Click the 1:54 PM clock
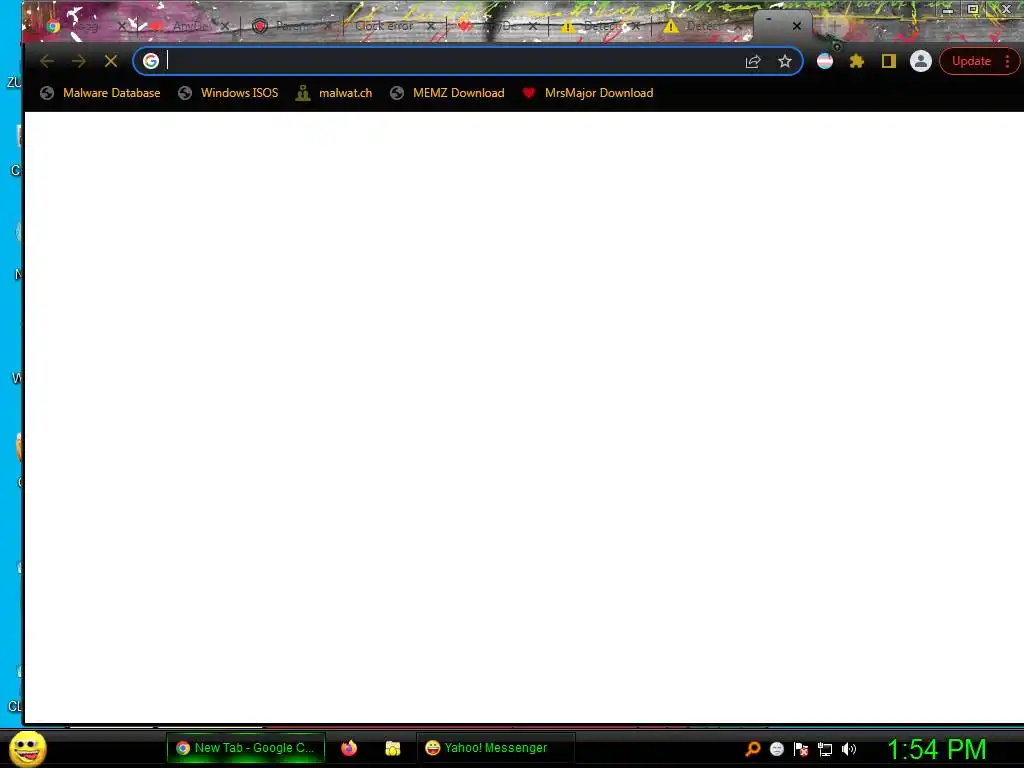 tap(936, 749)
